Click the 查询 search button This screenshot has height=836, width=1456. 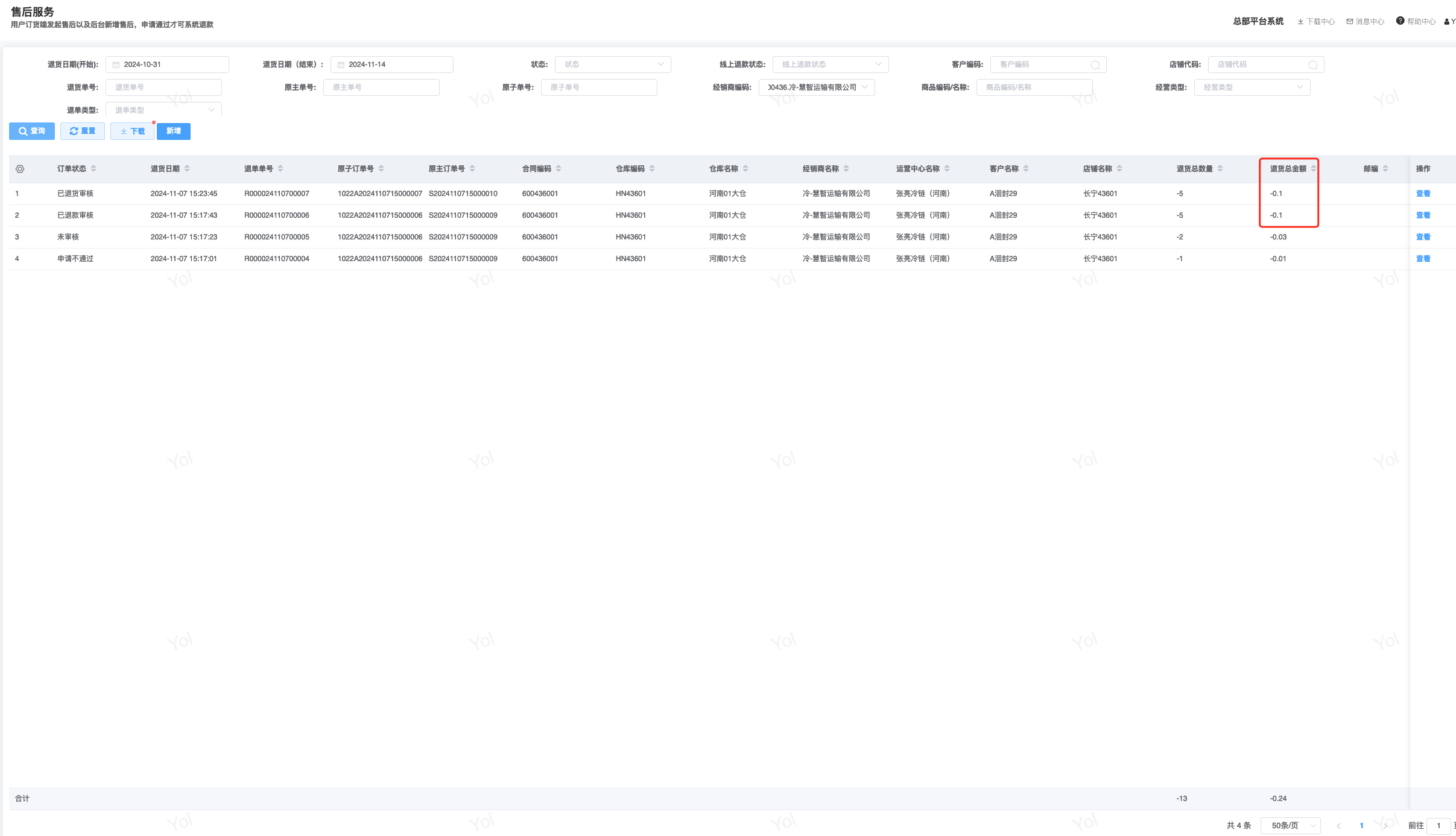[32, 131]
